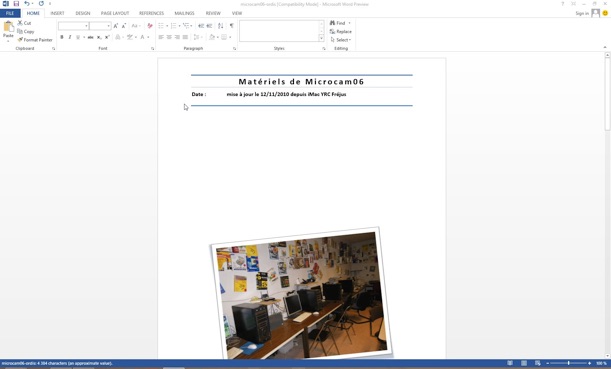
Task: Open the Font dialog launcher
Action: click(x=152, y=49)
